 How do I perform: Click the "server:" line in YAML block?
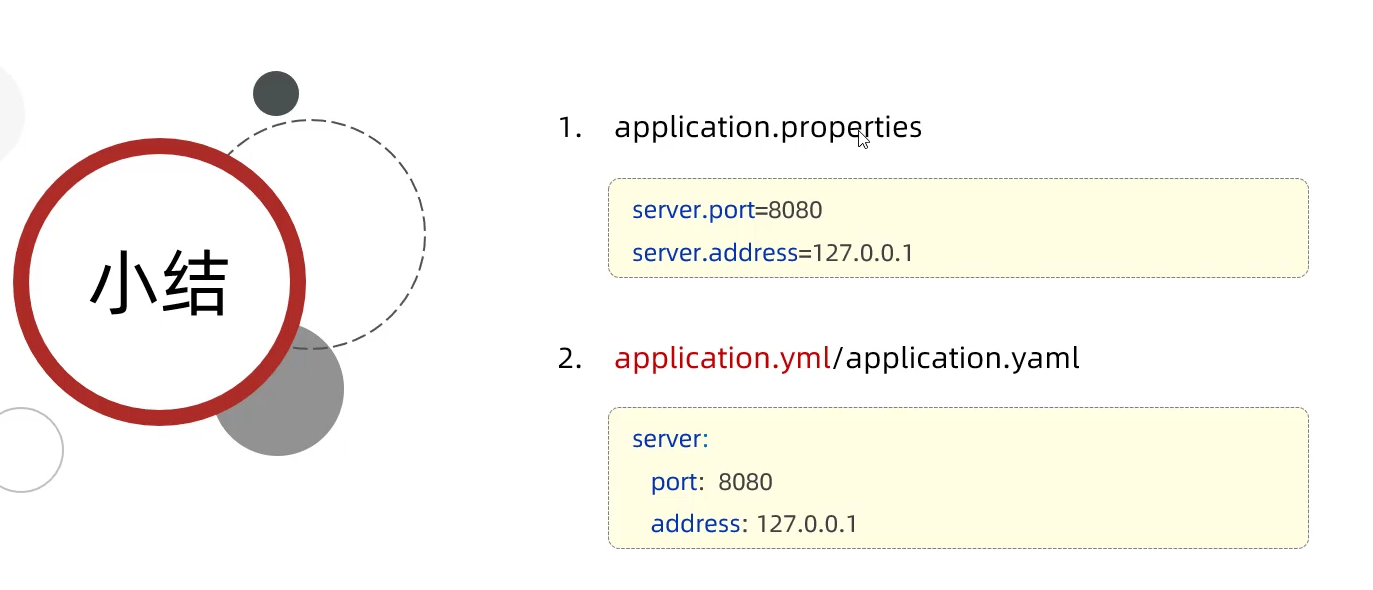point(670,439)
